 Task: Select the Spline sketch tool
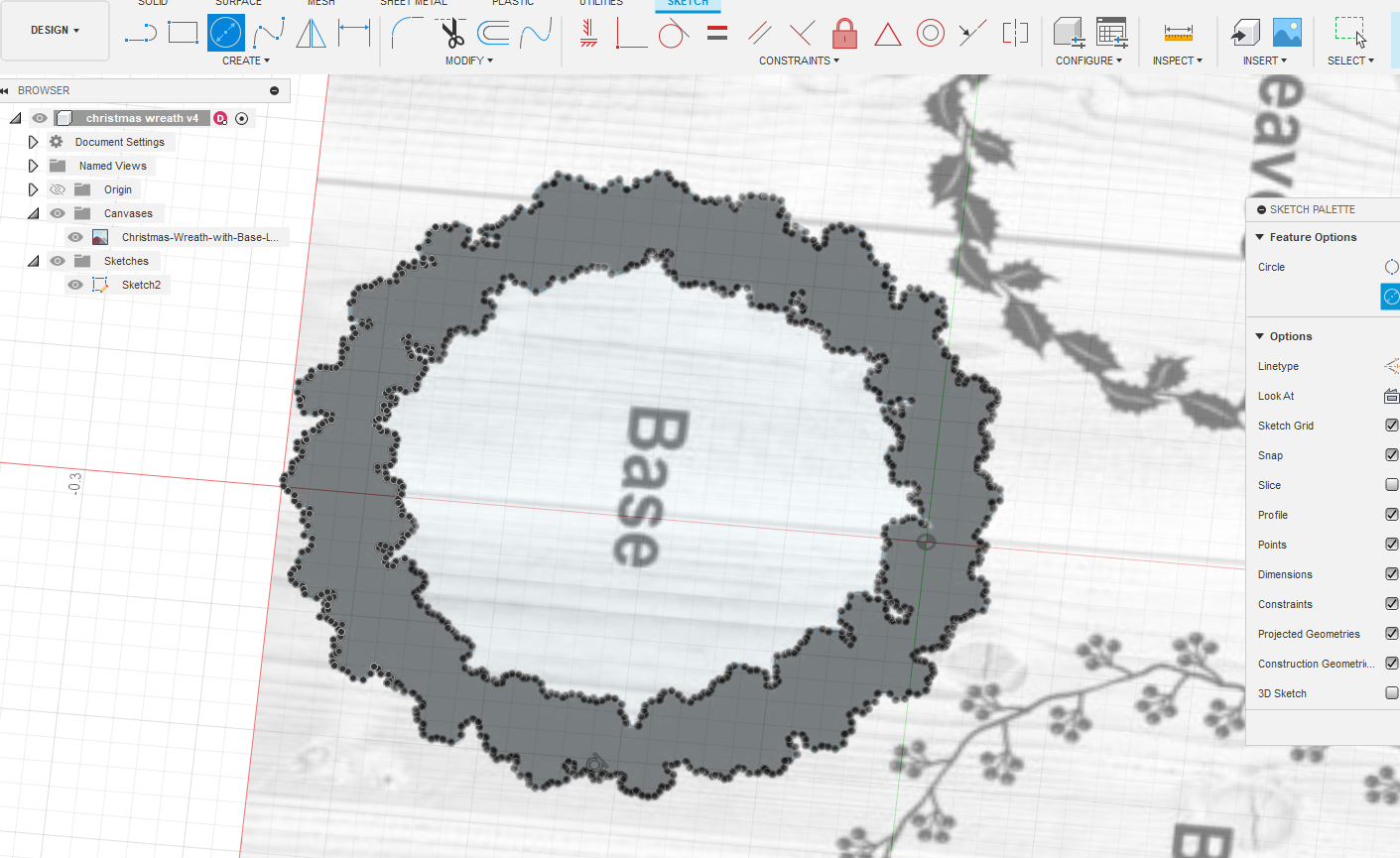coord(269,33)
